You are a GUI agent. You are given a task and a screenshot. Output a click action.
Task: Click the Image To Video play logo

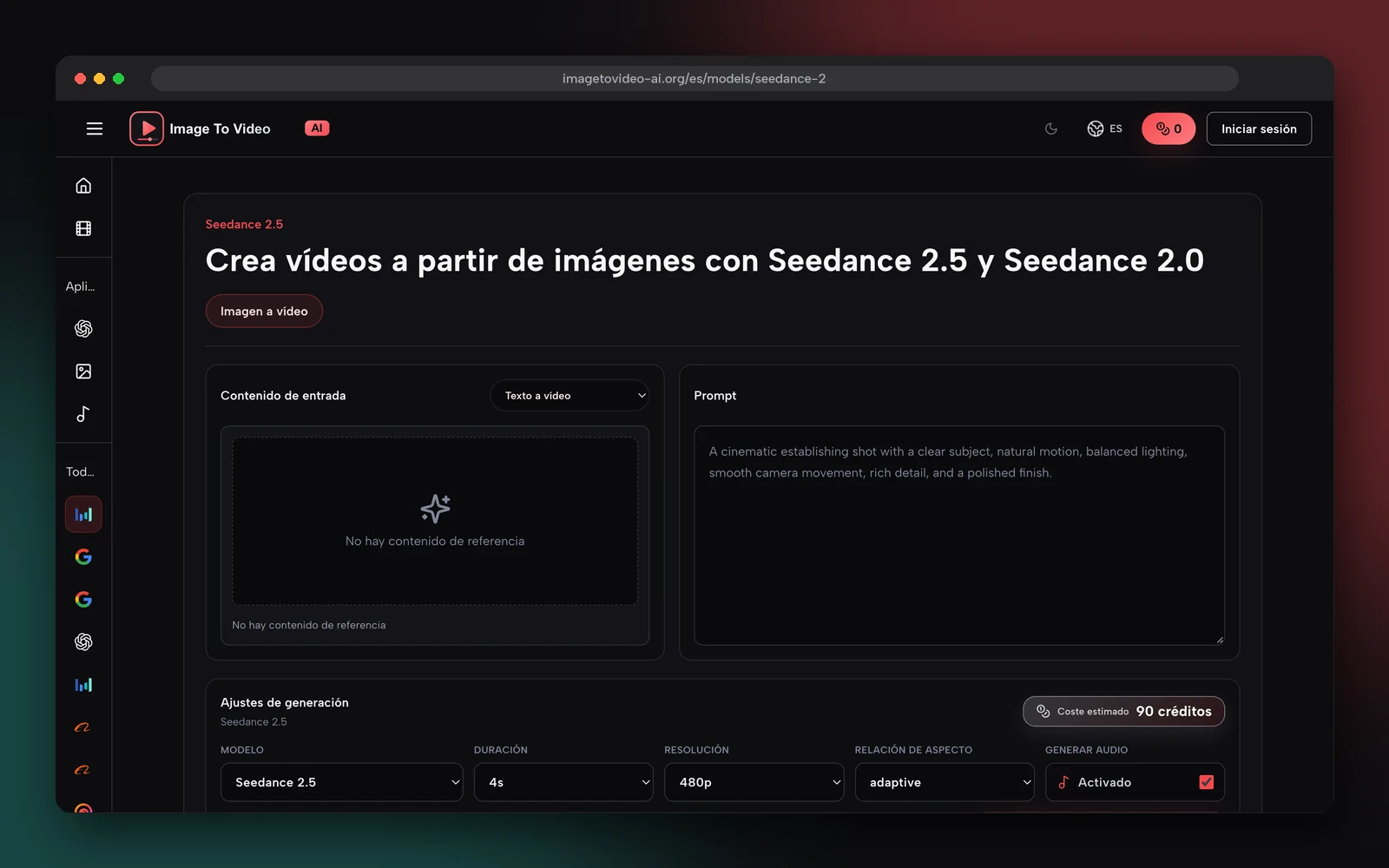[x=147, y=128]
